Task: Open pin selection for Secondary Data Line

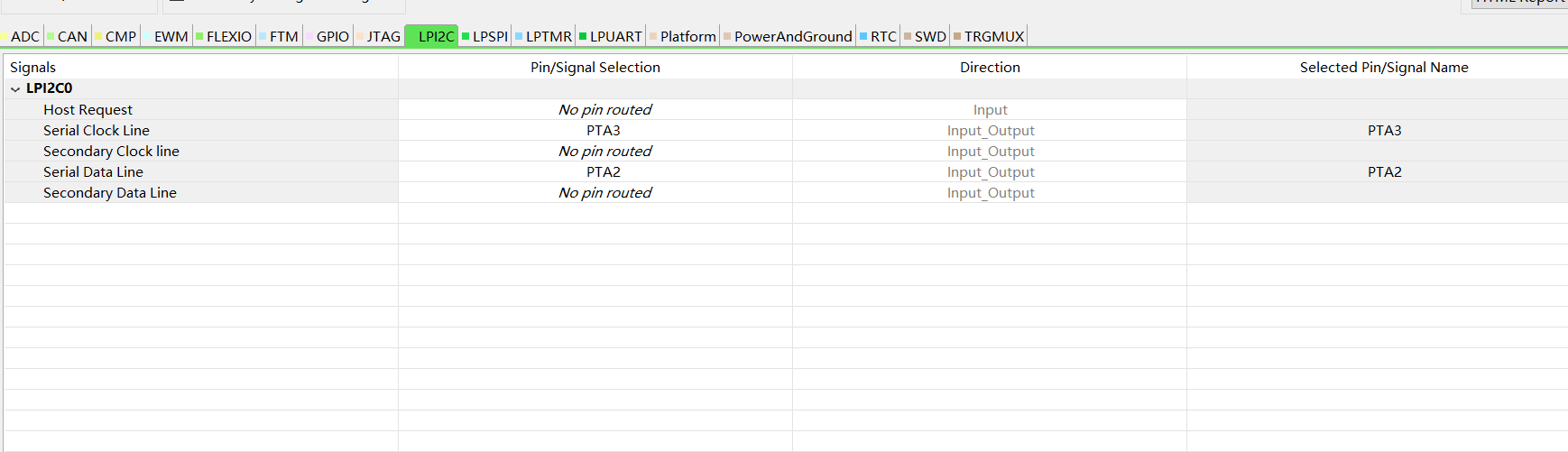Action: click(x=595, y=192)
